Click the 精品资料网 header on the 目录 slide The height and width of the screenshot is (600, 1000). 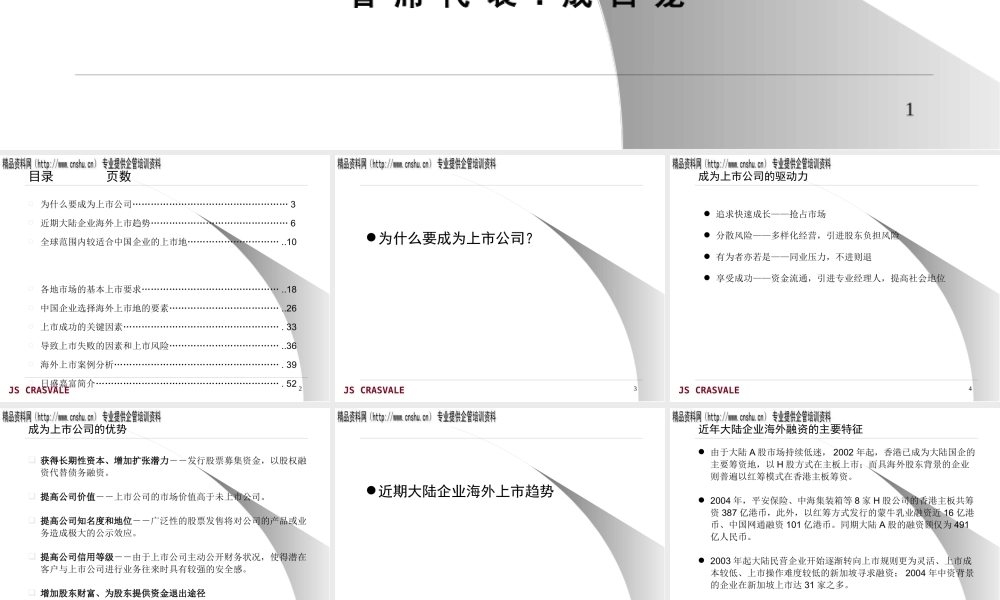point(81,164)
